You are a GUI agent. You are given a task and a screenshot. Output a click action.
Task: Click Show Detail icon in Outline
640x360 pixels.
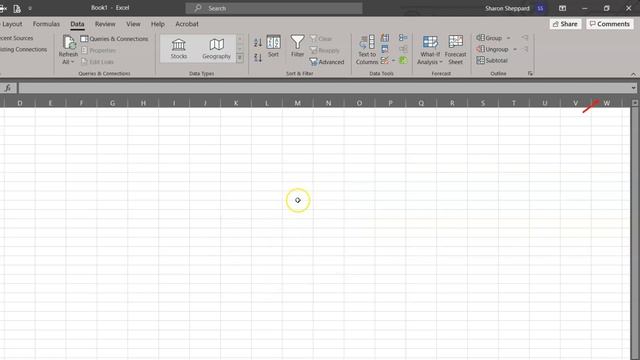[525, 38]
